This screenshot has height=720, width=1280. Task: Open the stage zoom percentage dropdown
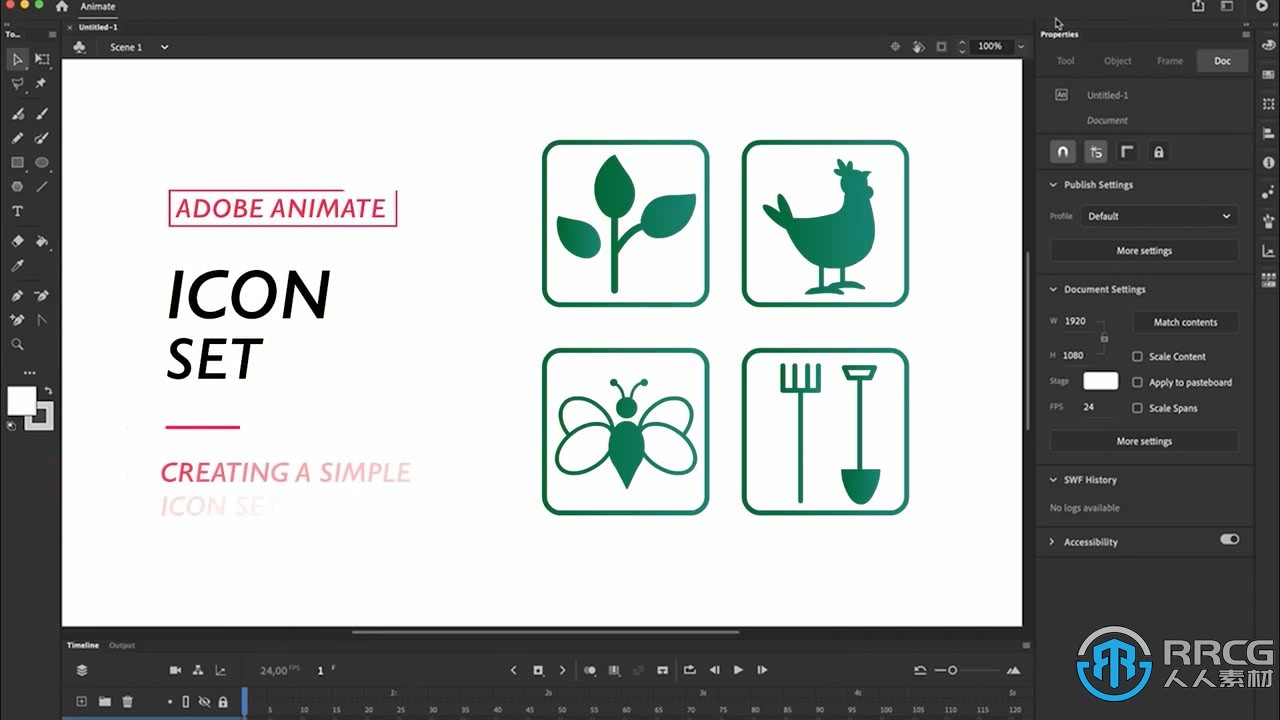1020,46
